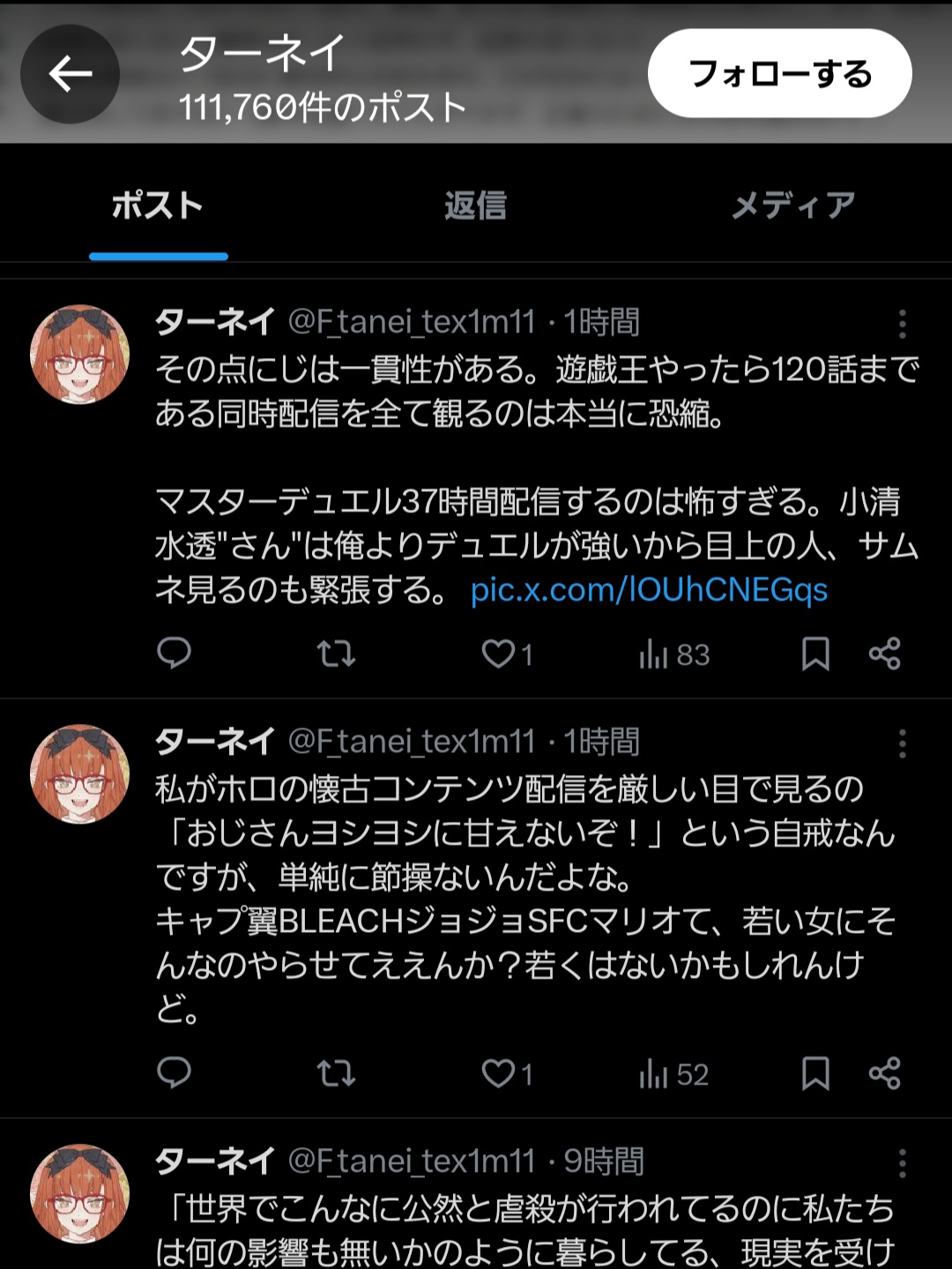Image resolution: width=952 pixels, height=1269 pixels.
Task: Reply to the 遊戯王 post
Action: click(x=174, y=653)
